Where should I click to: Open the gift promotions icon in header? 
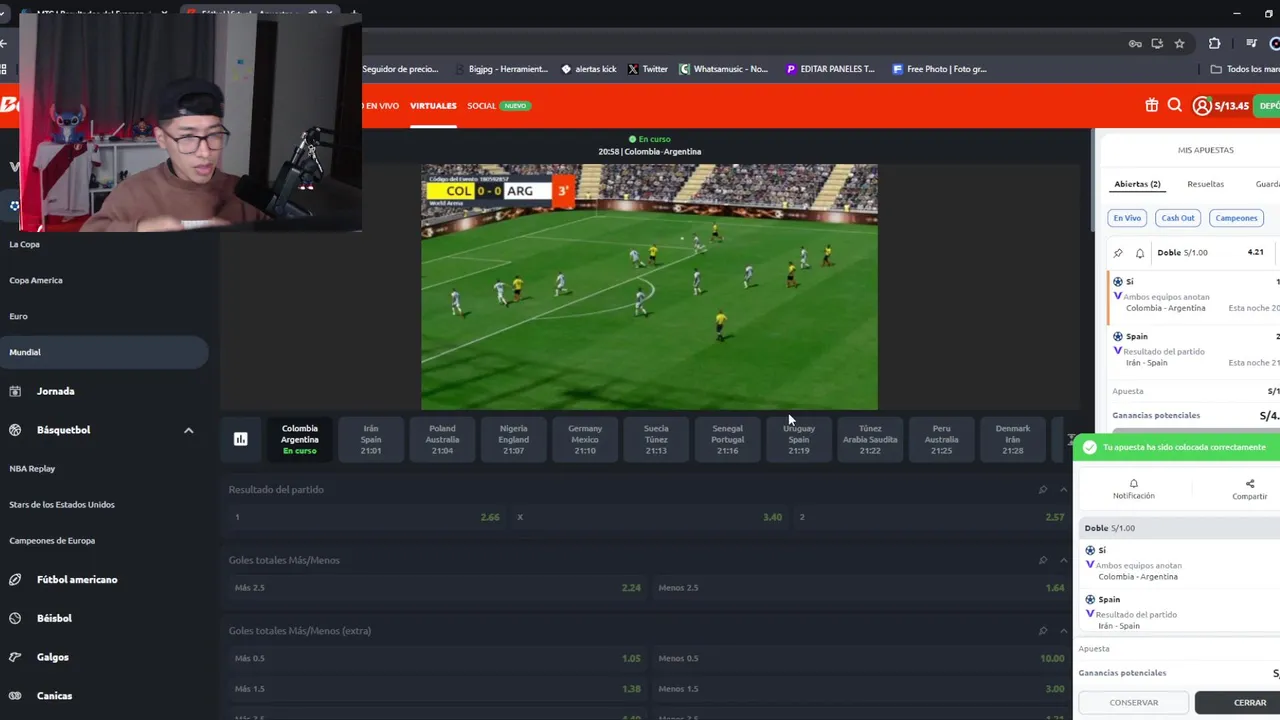point(1152,105)
